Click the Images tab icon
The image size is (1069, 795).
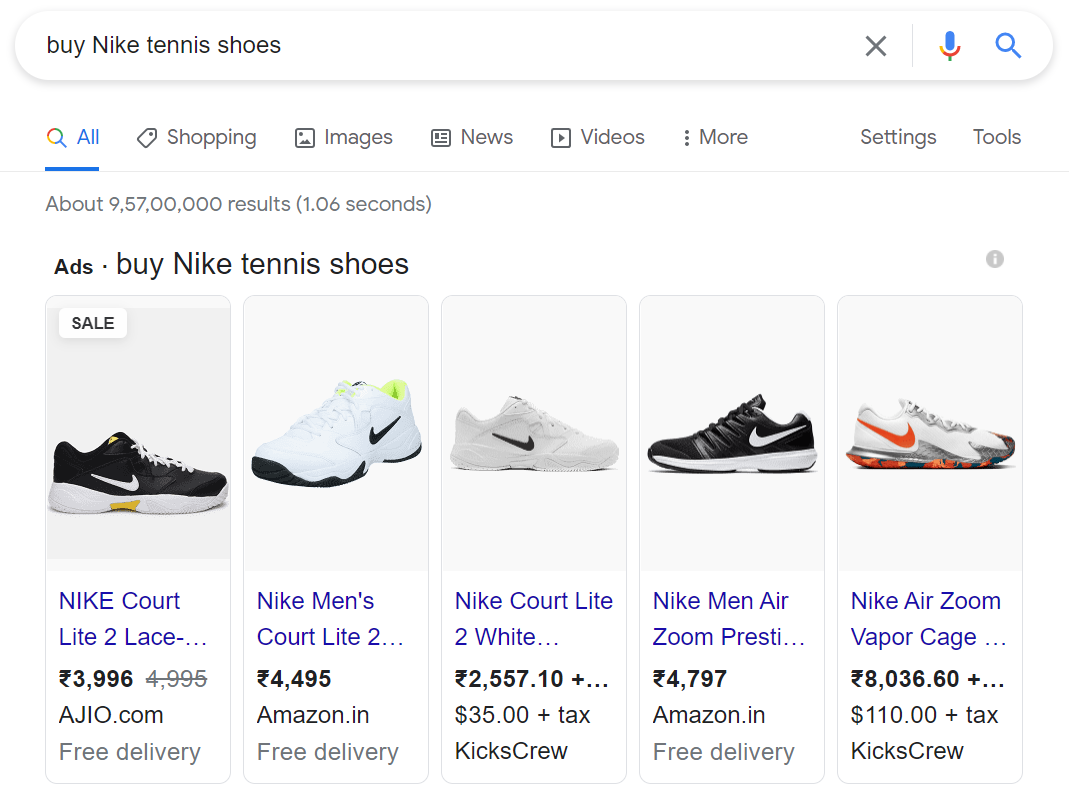tap(303, 137)
